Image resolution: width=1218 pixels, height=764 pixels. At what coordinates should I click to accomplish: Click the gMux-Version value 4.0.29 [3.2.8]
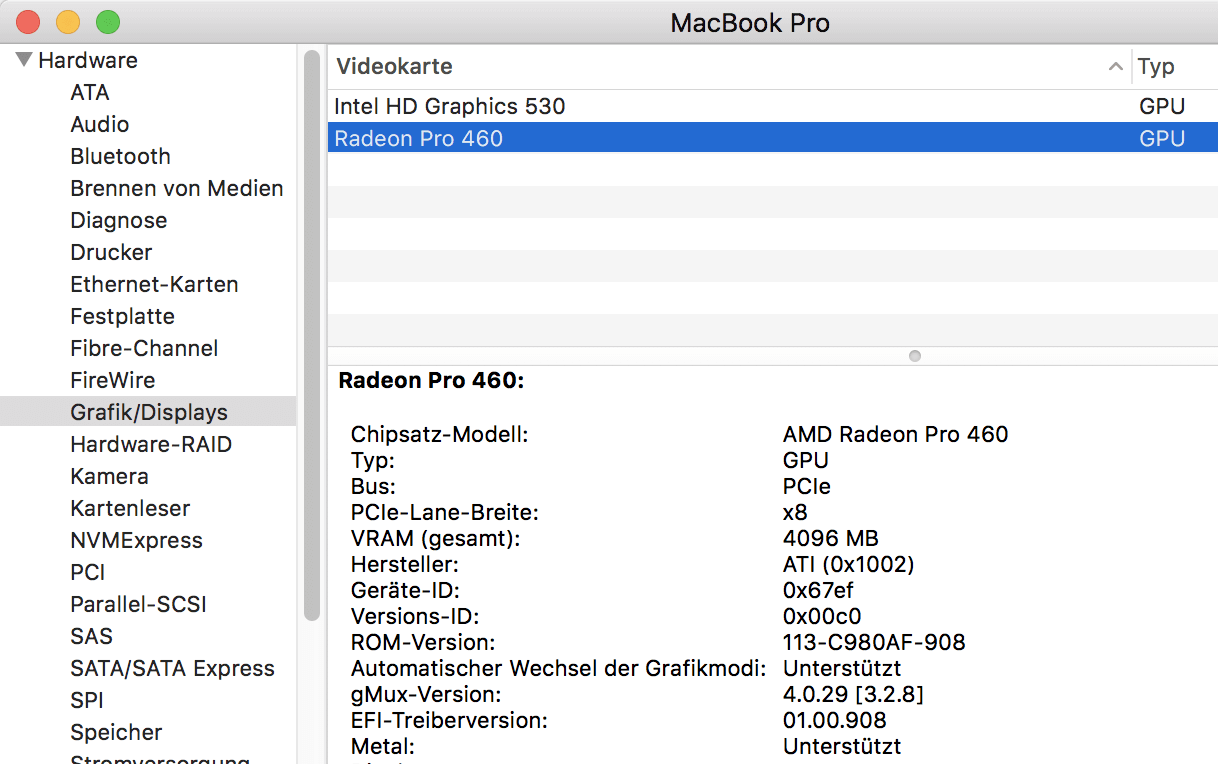[853, 694]
